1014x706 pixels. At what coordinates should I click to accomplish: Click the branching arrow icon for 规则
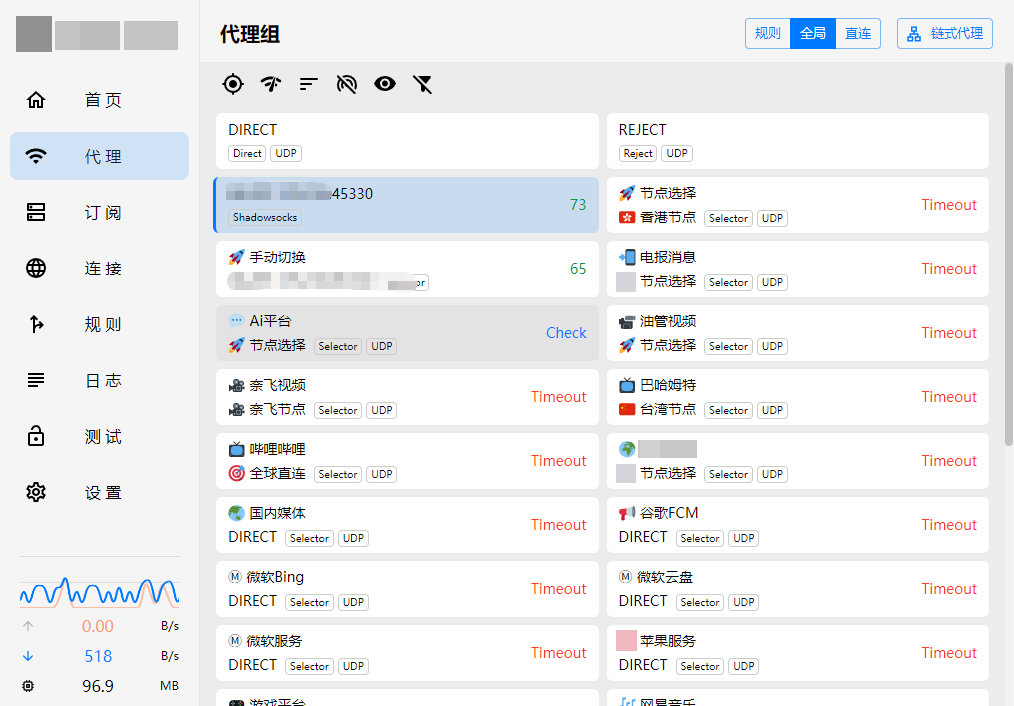click(x=36, y=324)
